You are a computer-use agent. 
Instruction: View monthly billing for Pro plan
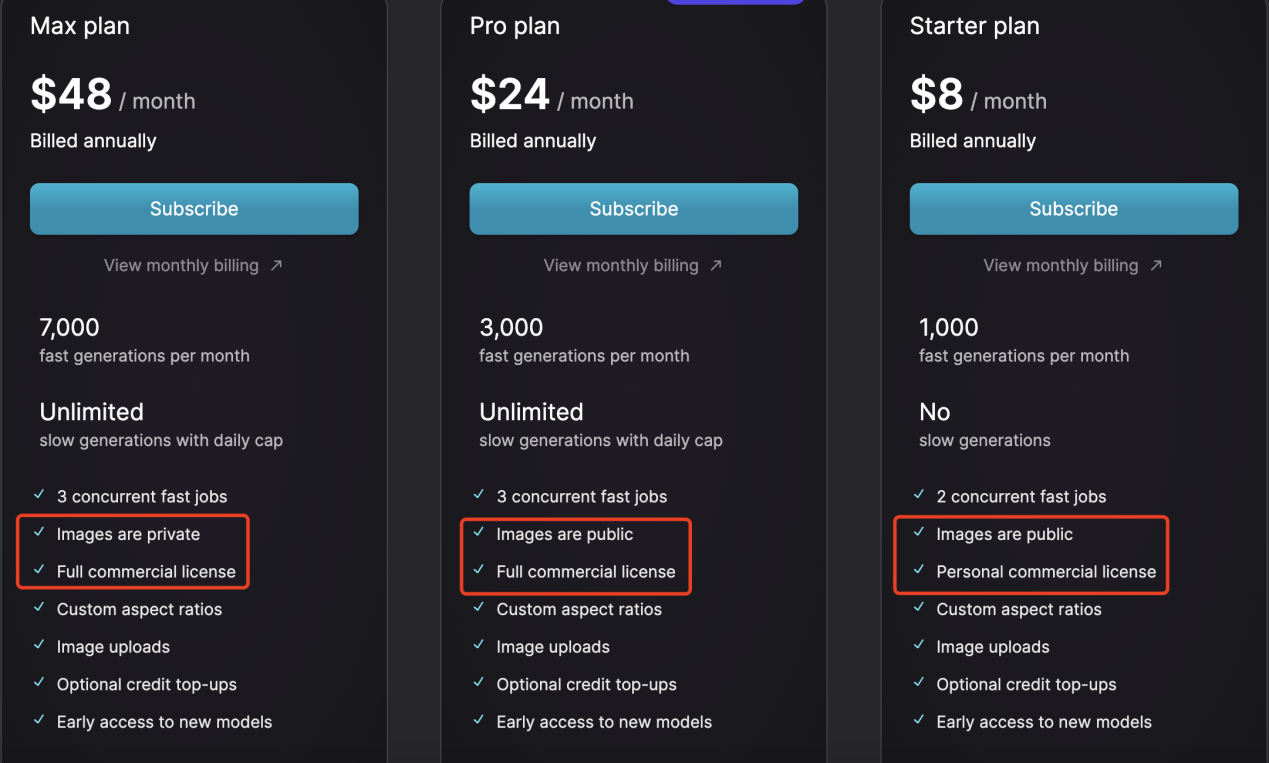click(x=621, y=266)
